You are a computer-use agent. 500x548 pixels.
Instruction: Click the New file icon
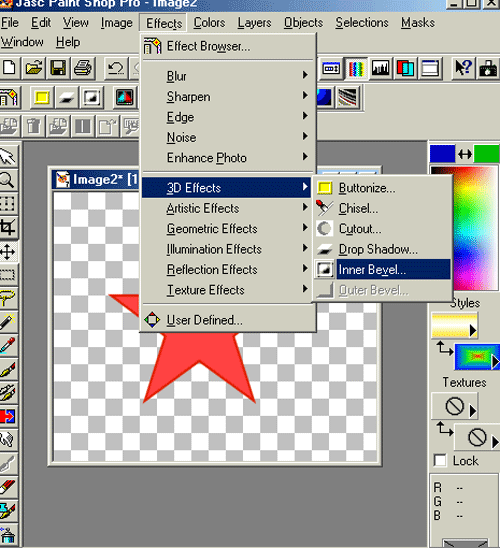coord(9,67)
